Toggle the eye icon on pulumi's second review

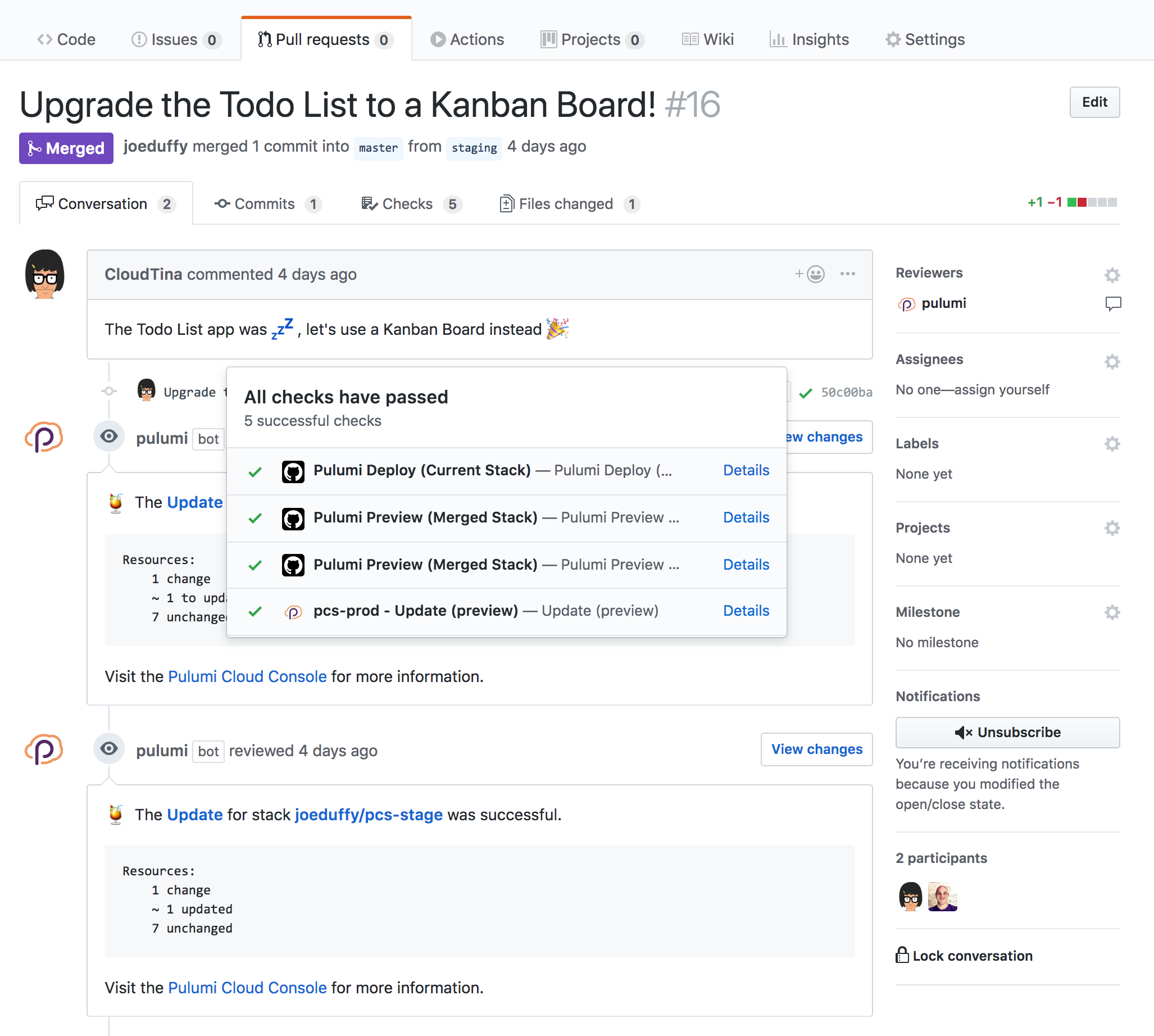pyautogui.click(x=109, y=748)
